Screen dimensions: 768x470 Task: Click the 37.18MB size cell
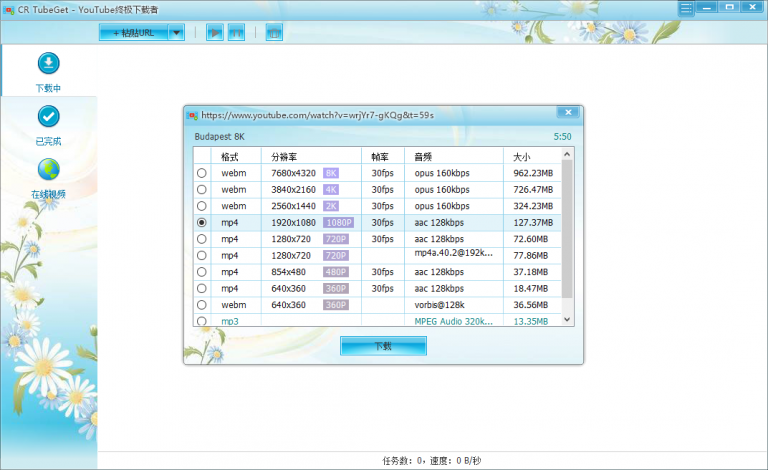tap(530, 272)
